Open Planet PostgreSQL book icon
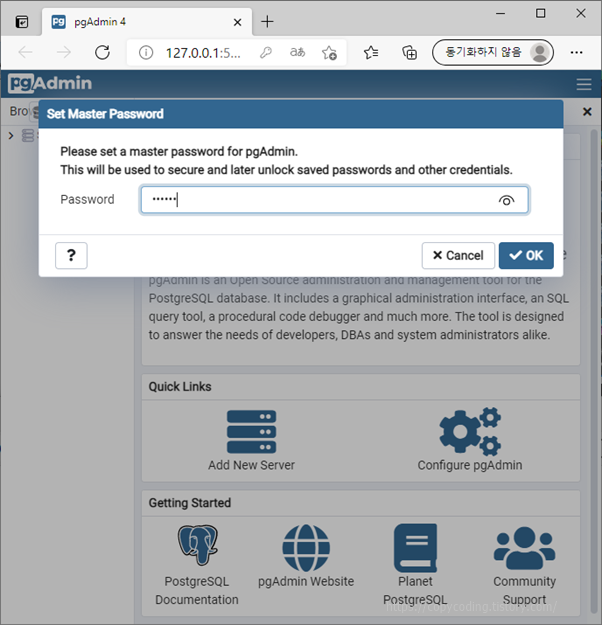Viewport: 602px width, 625px height. pos(415,548)
